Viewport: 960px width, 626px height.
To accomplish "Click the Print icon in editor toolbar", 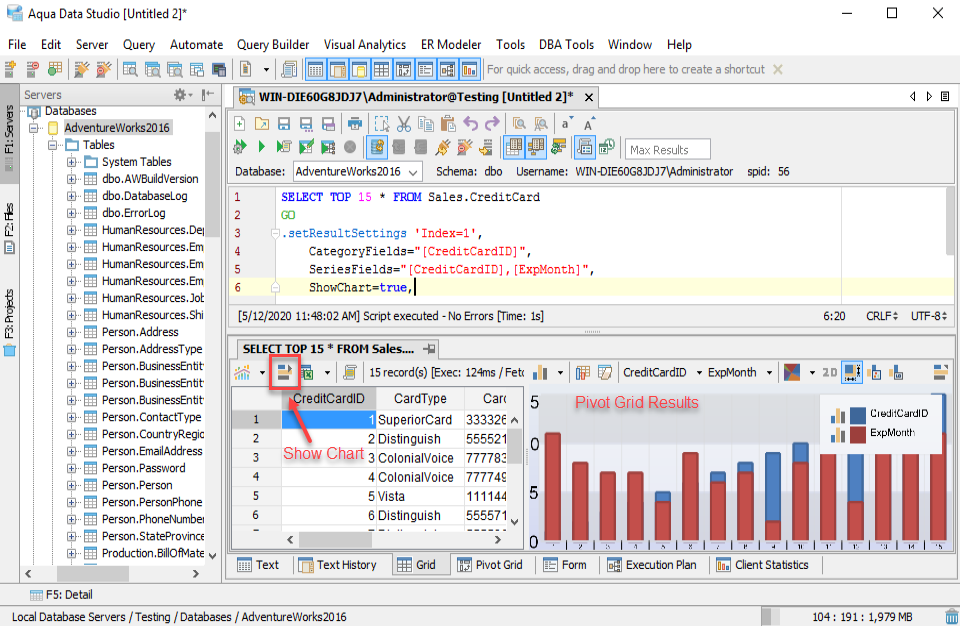I will [354, 124].
